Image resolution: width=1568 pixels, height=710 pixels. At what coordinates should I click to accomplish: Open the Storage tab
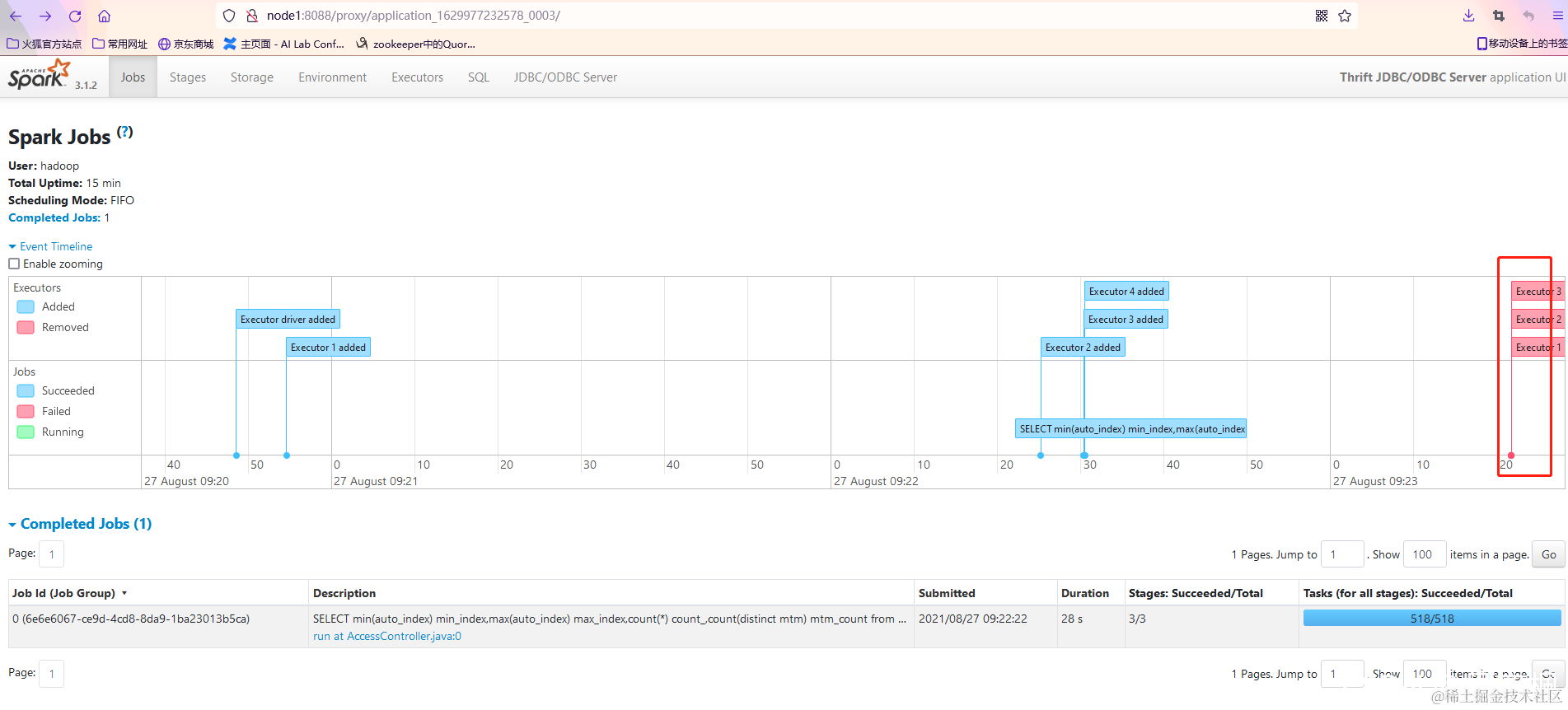(x=252, y=77)
